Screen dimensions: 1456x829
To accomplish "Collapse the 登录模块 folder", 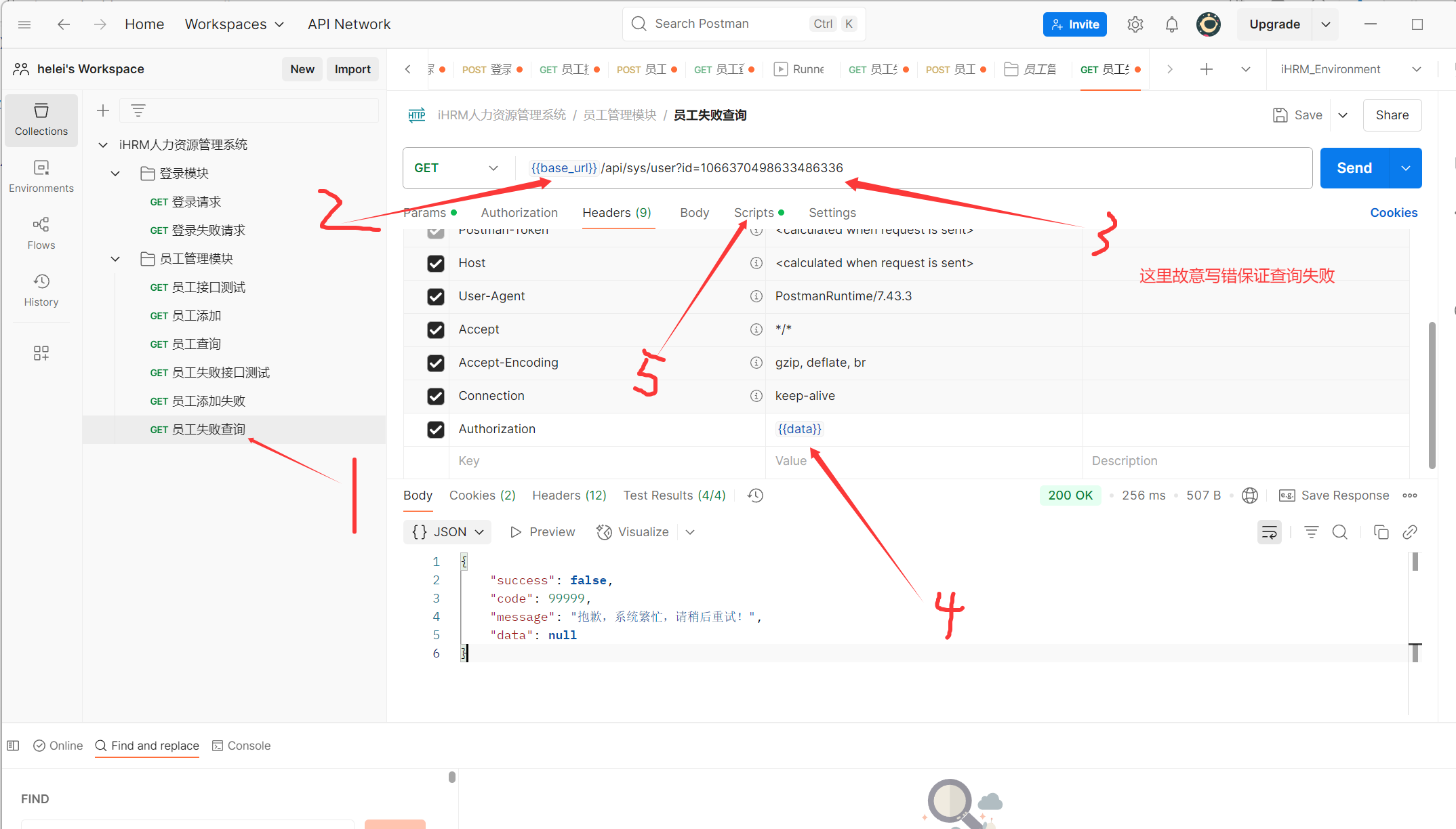I will click(x=116, y=174).
